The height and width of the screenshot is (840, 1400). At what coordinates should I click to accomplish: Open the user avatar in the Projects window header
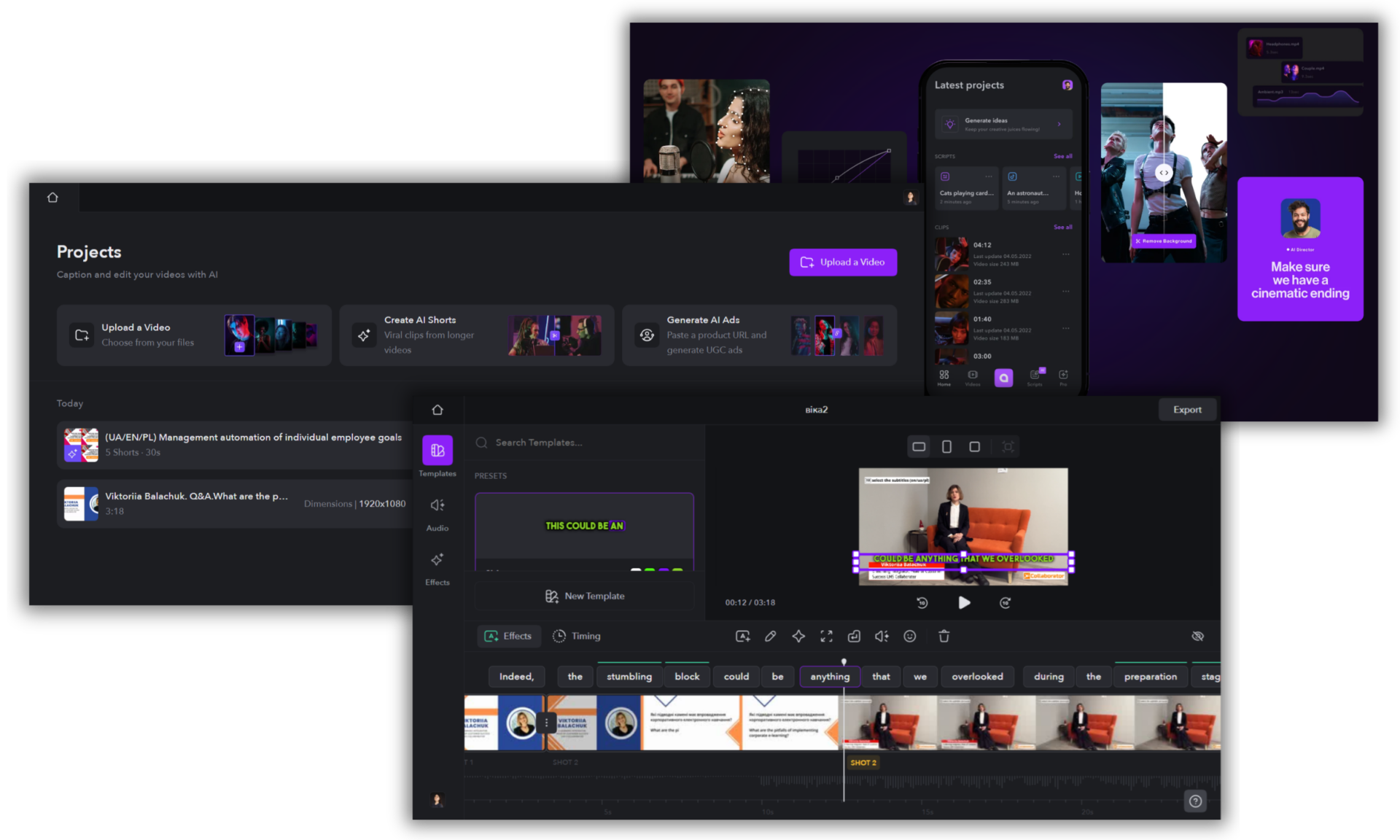(910, 198)
